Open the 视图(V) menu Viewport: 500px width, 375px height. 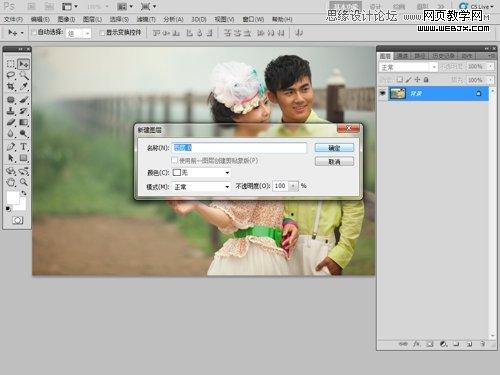point(224,19)
